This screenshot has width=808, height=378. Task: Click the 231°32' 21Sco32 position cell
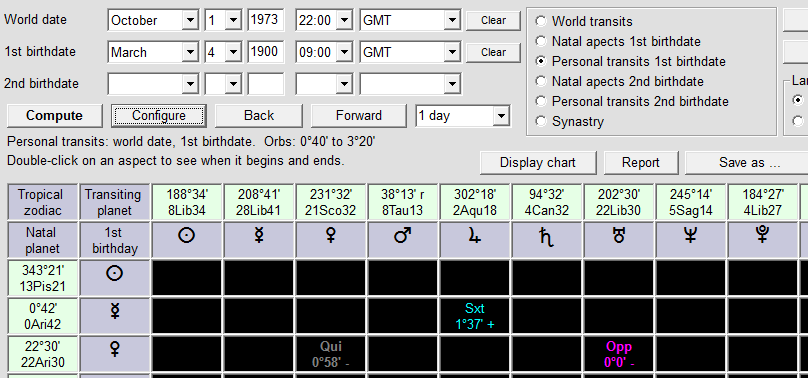(331, 202)
